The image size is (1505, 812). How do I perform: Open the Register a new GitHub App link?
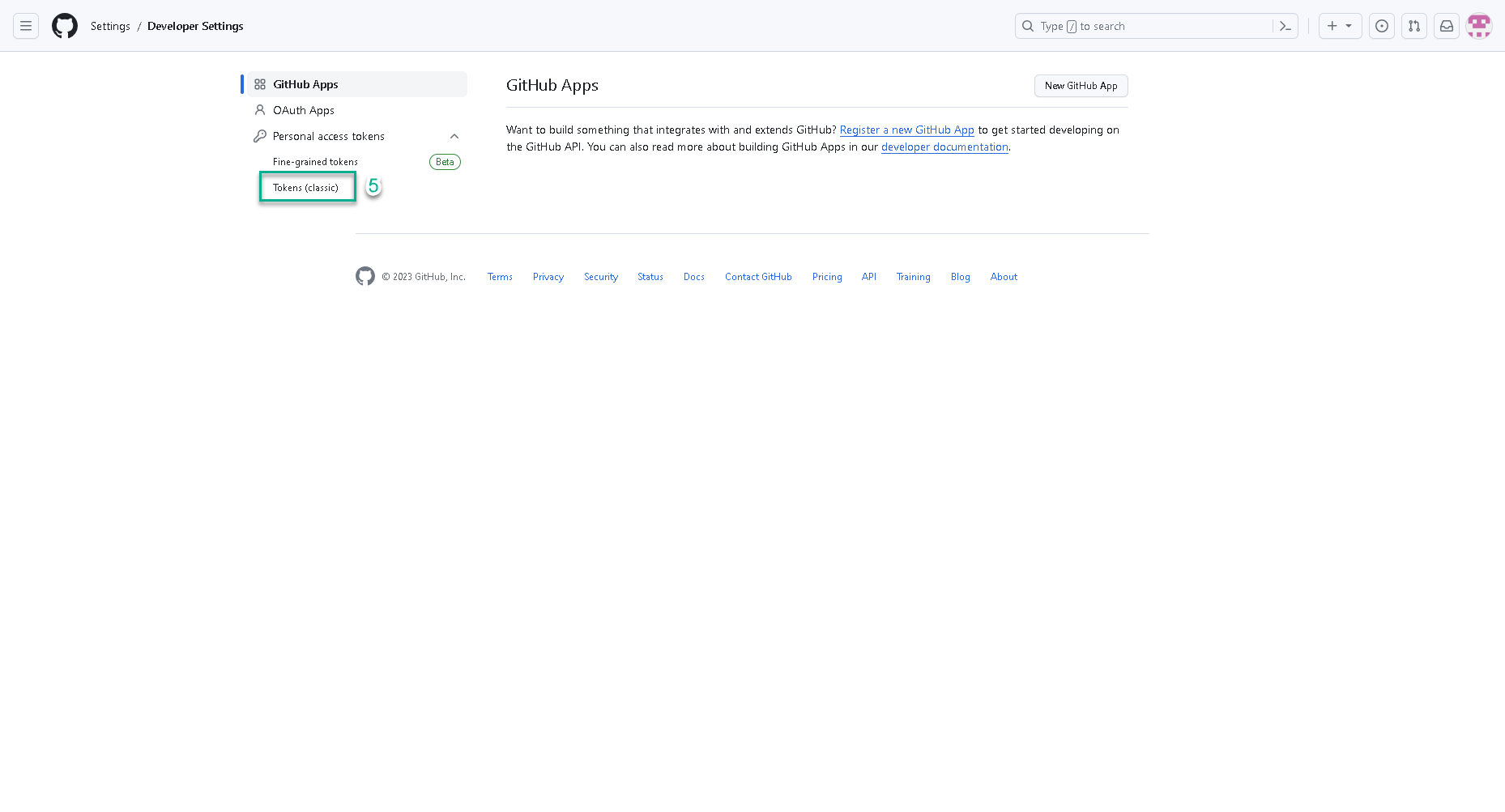[906, 130]
